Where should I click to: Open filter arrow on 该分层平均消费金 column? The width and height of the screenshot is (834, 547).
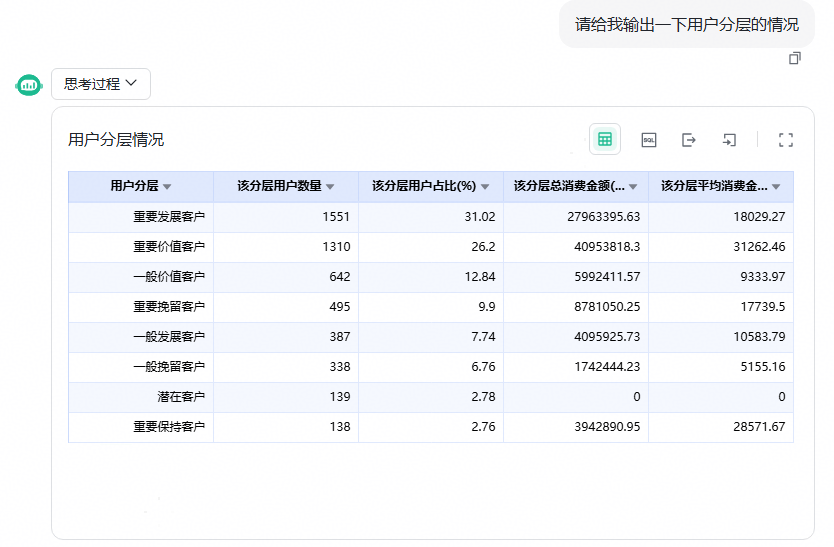point(776,187)
